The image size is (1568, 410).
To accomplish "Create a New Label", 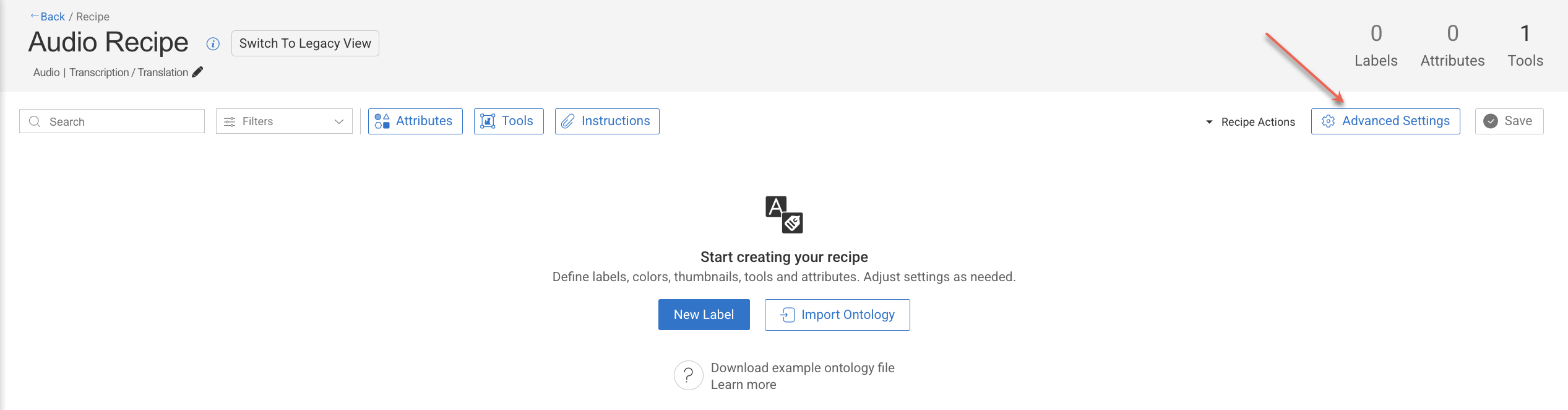I will (x=704, y=315).
